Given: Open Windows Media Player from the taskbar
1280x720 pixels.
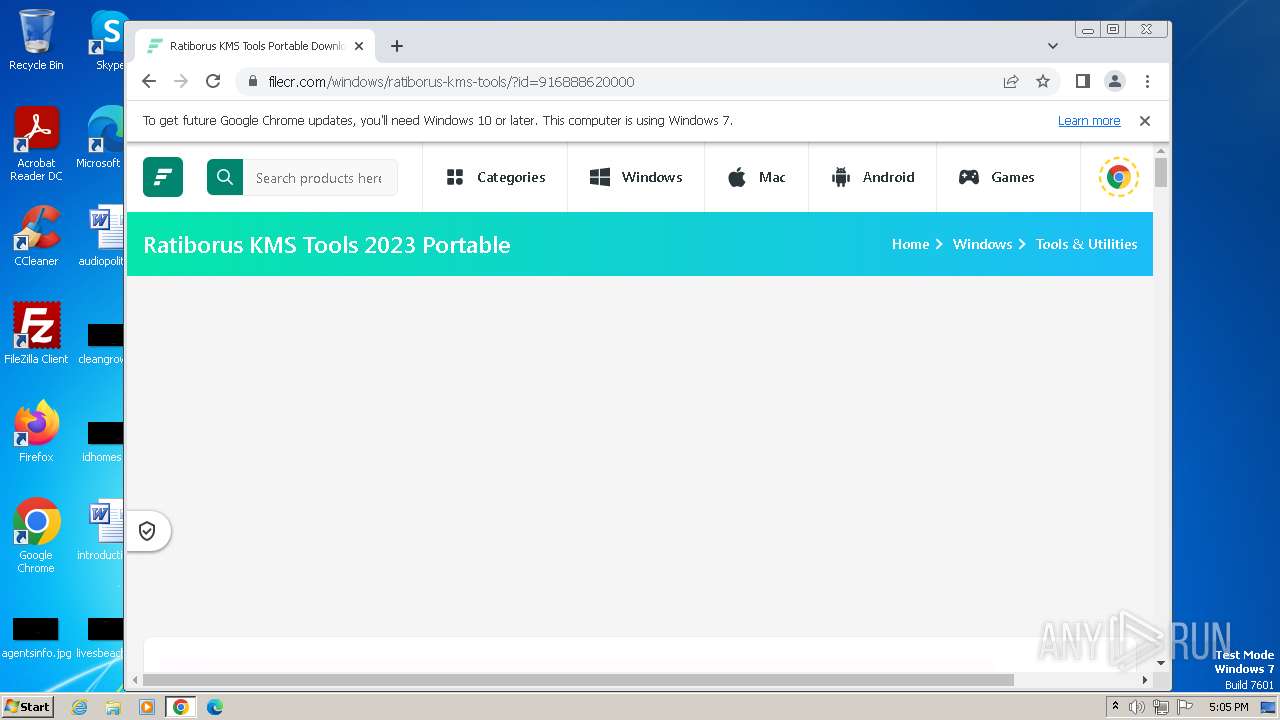Looking at the screenshot, I should [x=147, y=707].
